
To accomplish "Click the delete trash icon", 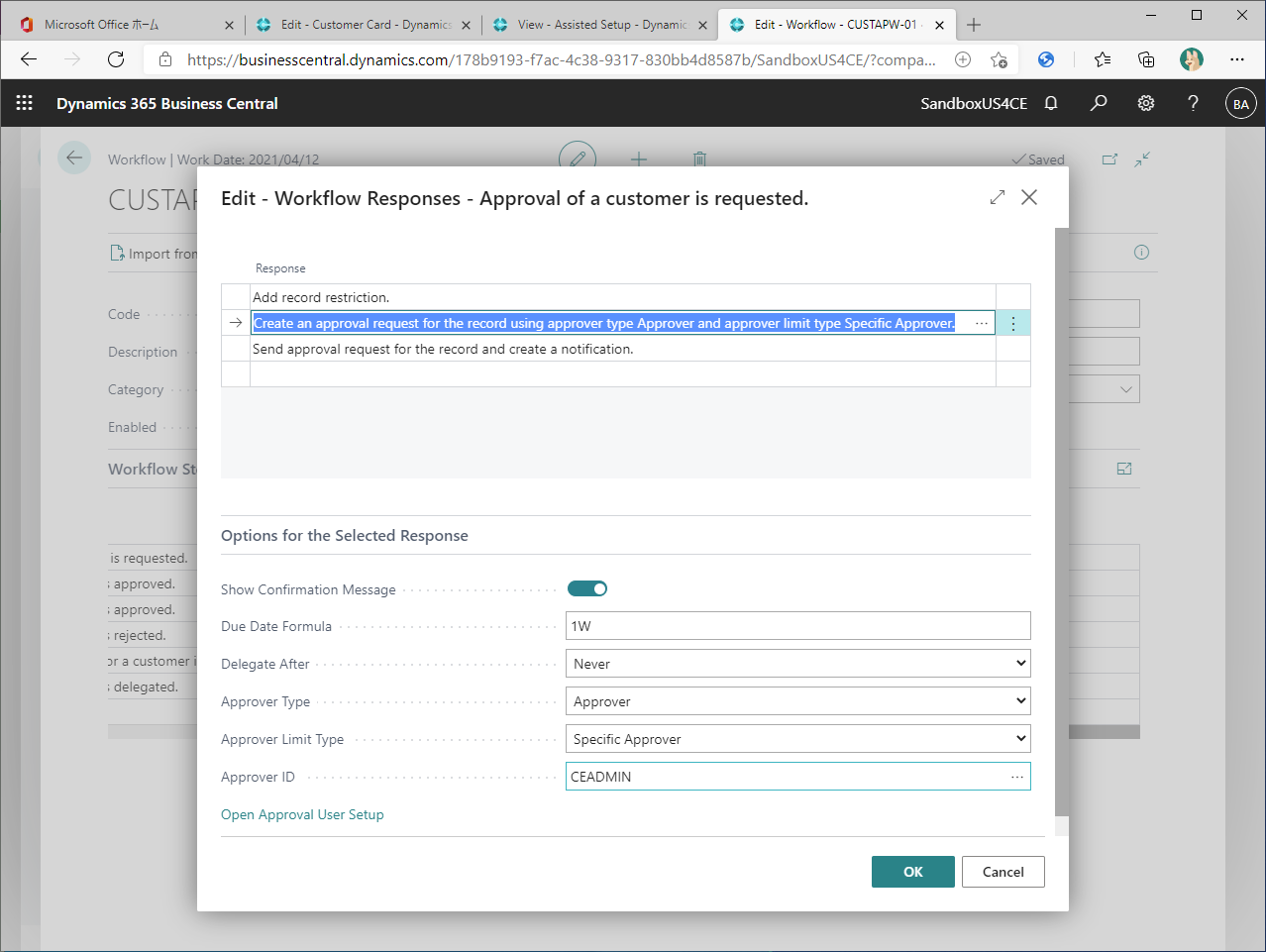I will pos(699,159).
